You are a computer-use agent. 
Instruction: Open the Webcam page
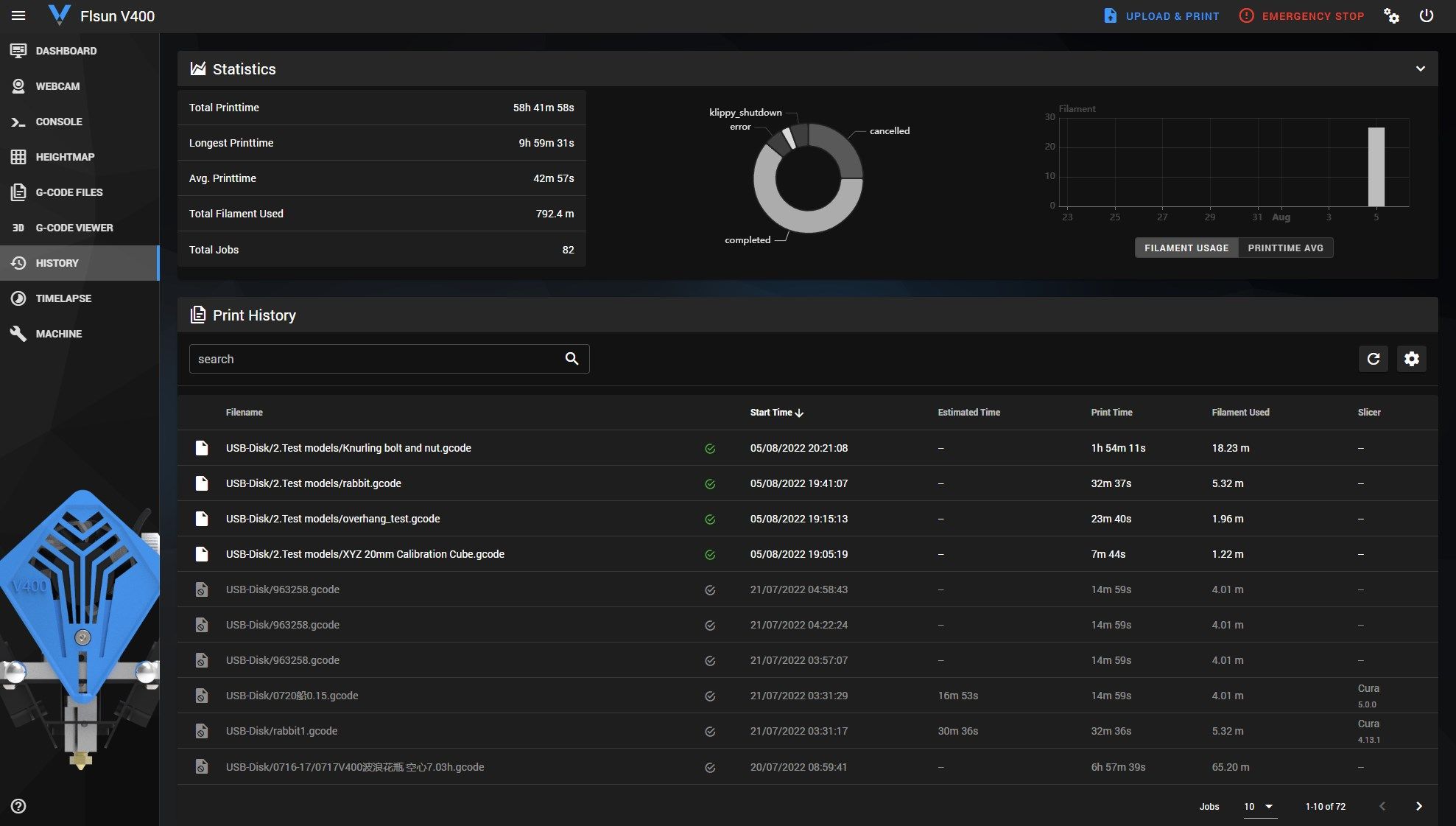tap(80, 86)
